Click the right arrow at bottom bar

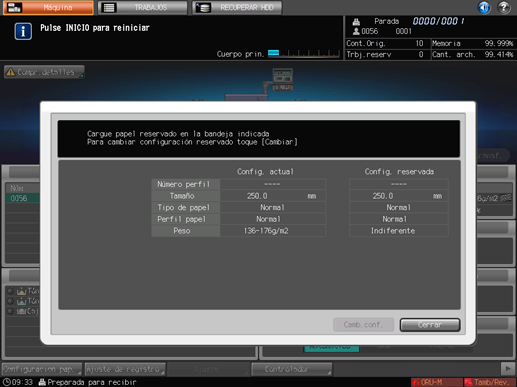508,369
